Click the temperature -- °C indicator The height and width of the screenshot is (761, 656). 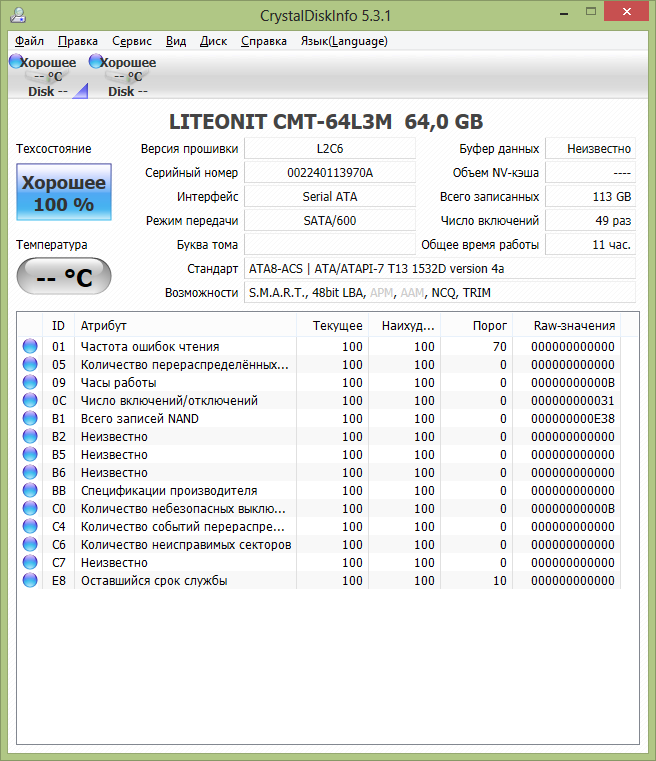[x=64, y=276]
